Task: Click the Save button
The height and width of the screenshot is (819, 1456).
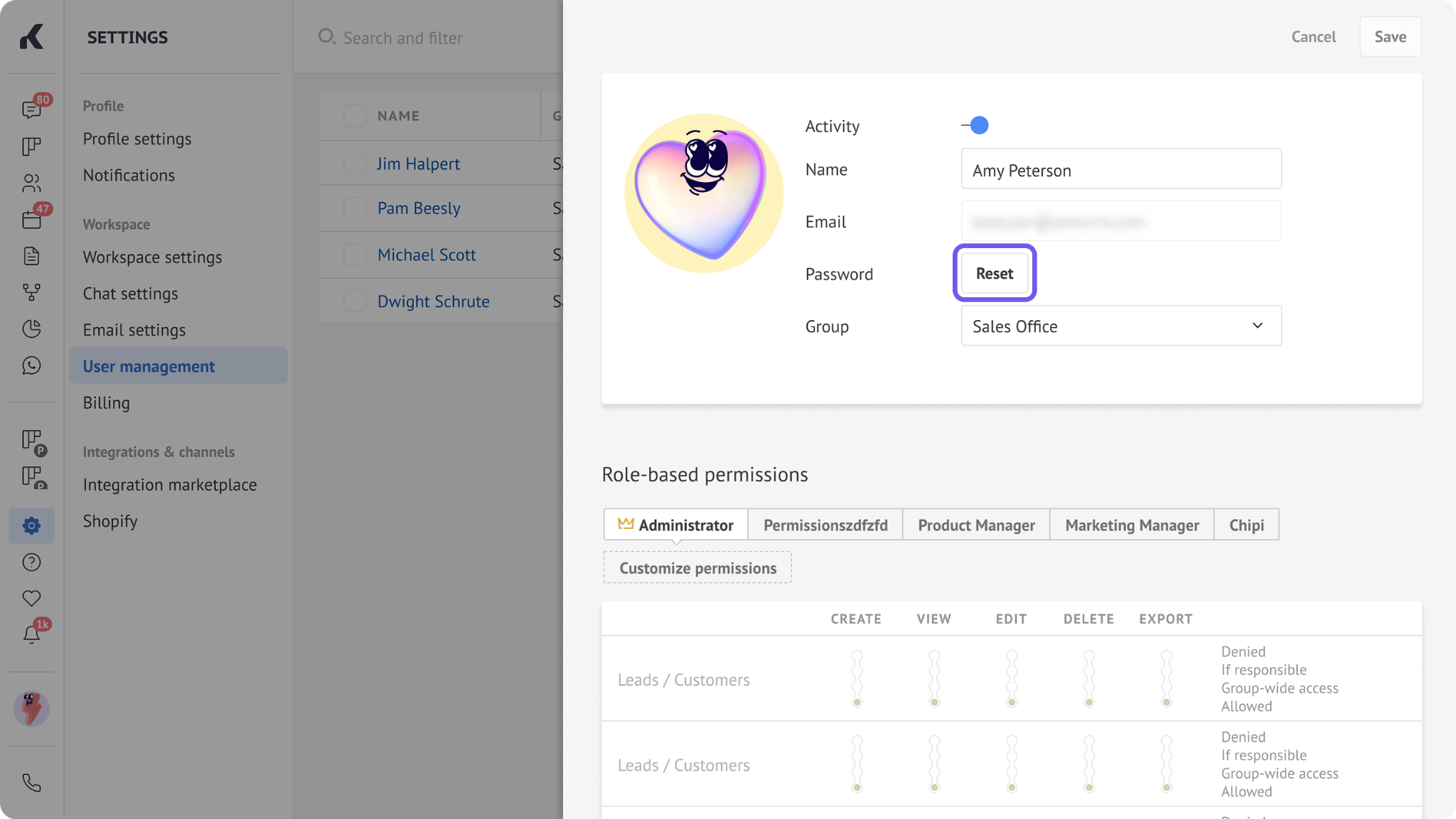Action: 1390,36
